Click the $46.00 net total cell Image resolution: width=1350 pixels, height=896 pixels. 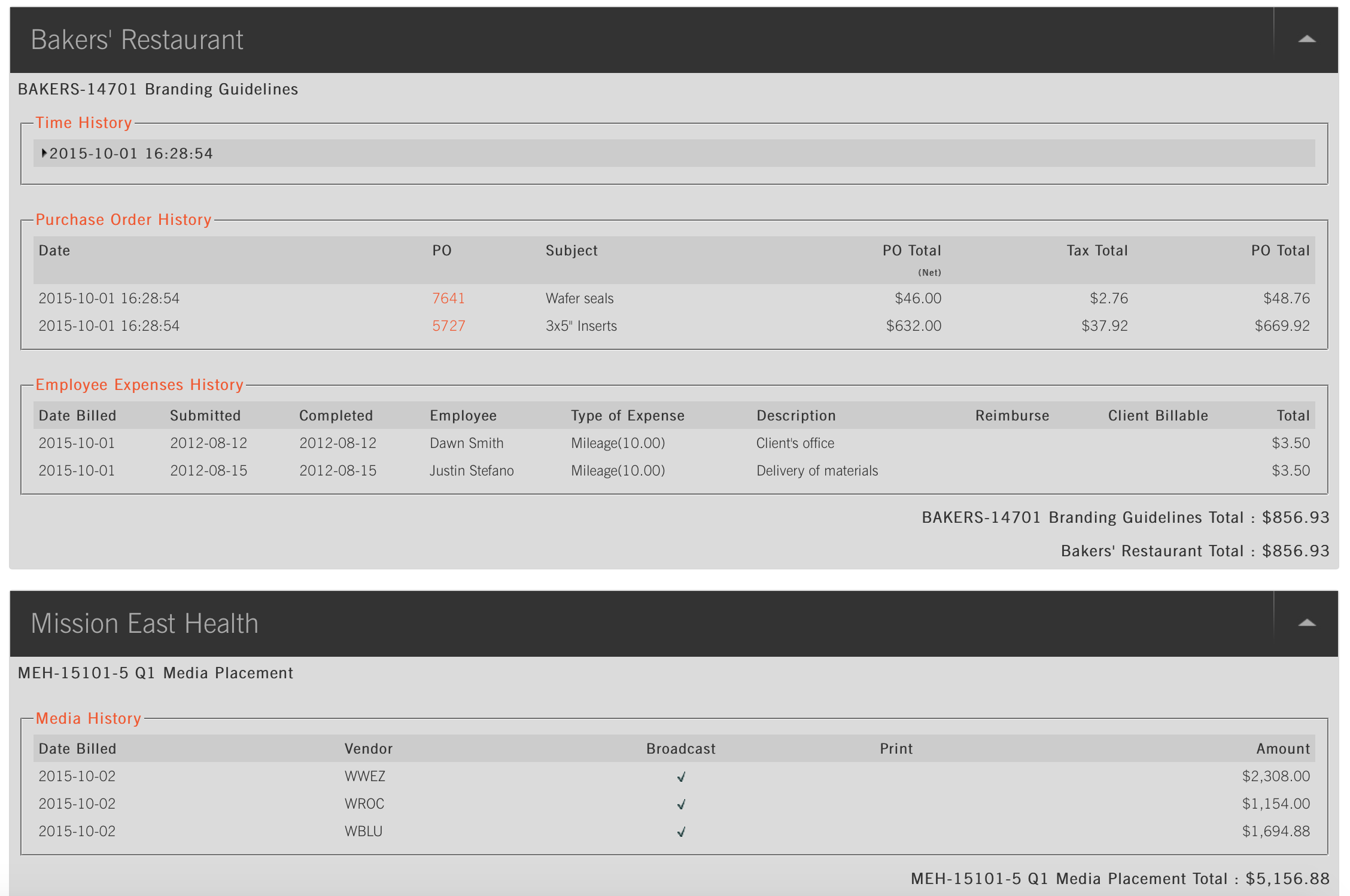[918, 298]
